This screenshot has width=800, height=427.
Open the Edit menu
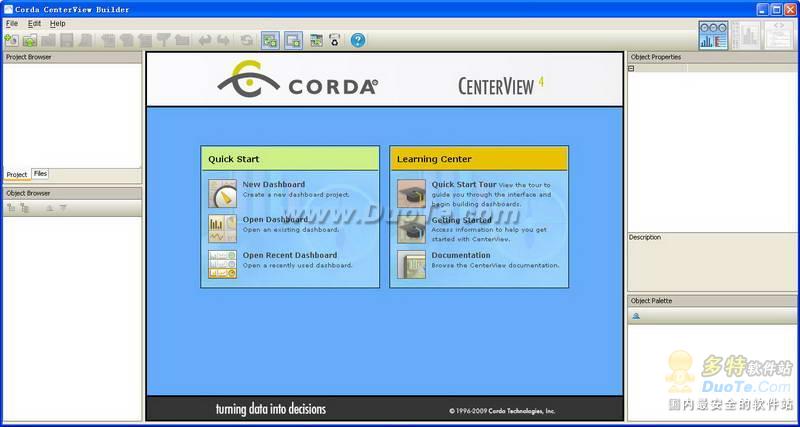(34, 23)
